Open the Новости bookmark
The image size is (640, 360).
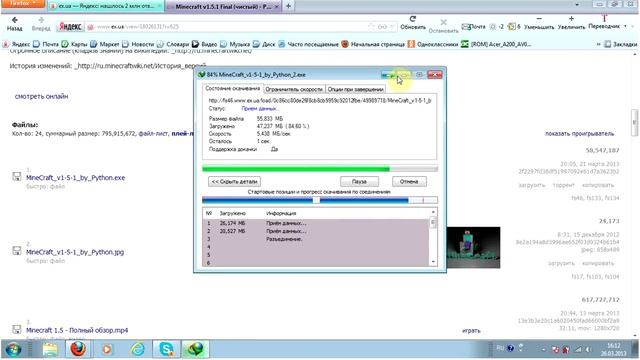[138, 44]
